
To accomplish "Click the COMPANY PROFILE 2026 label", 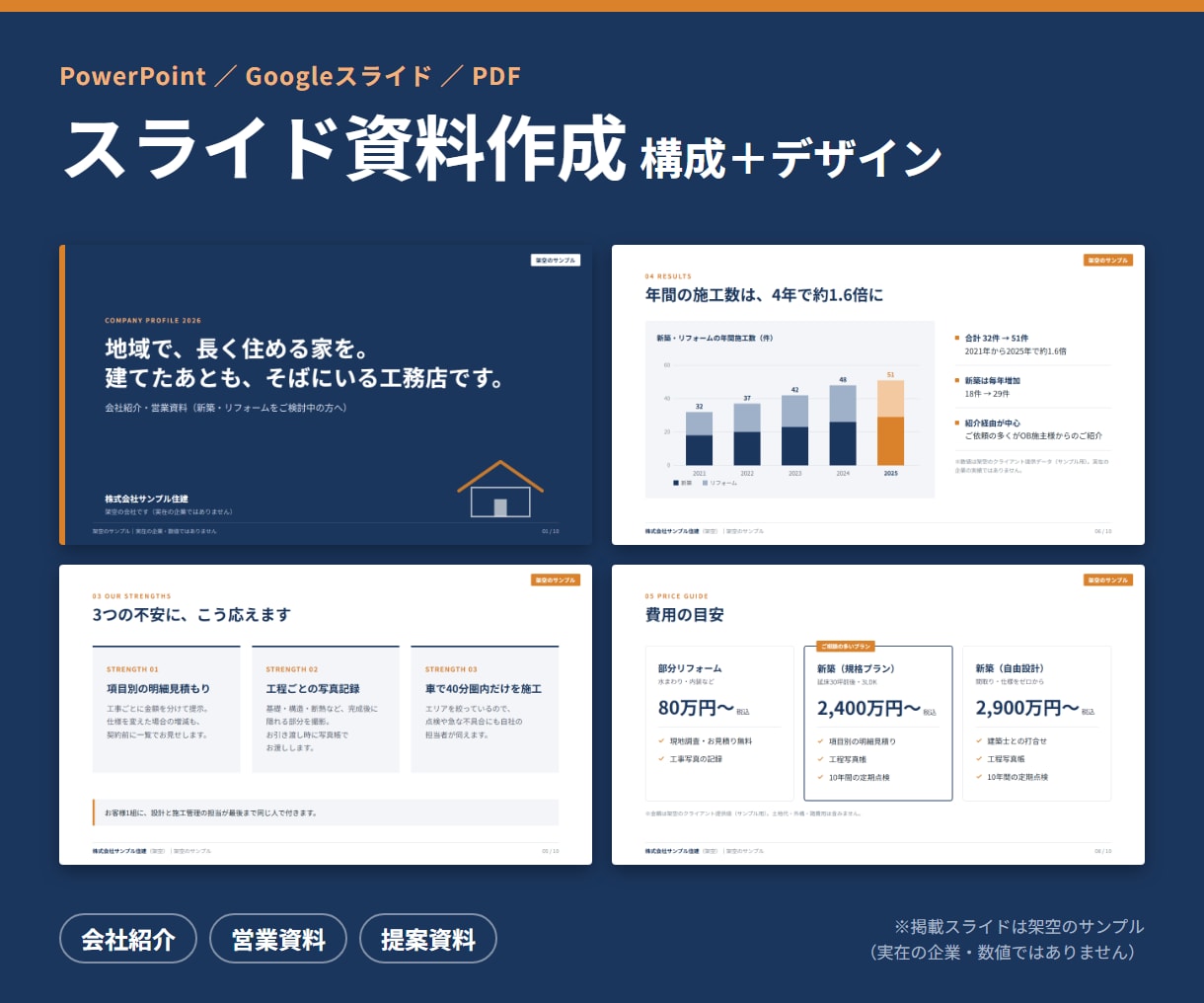I will [153, 321].
